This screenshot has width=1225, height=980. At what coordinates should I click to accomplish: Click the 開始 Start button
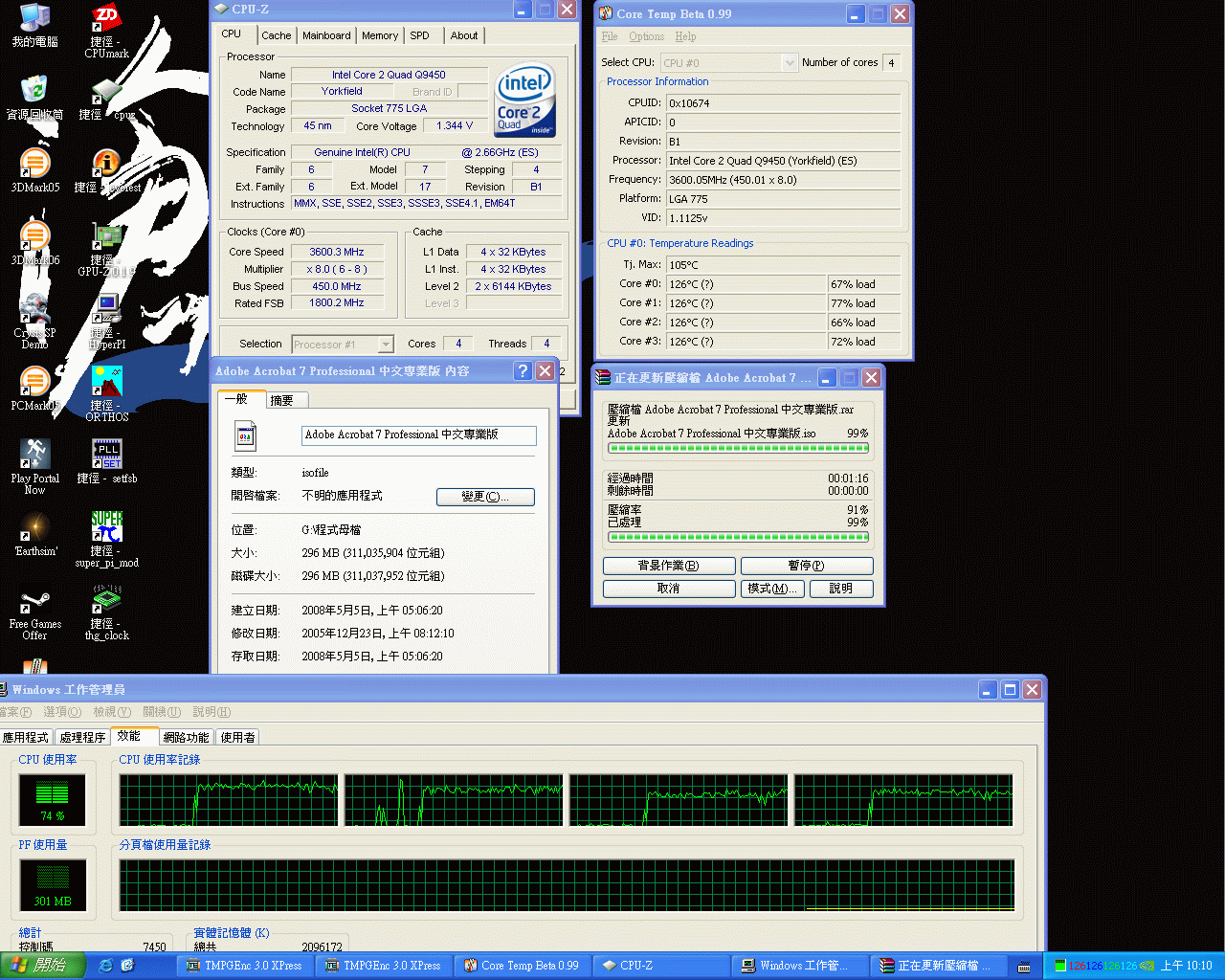(42, 966)
